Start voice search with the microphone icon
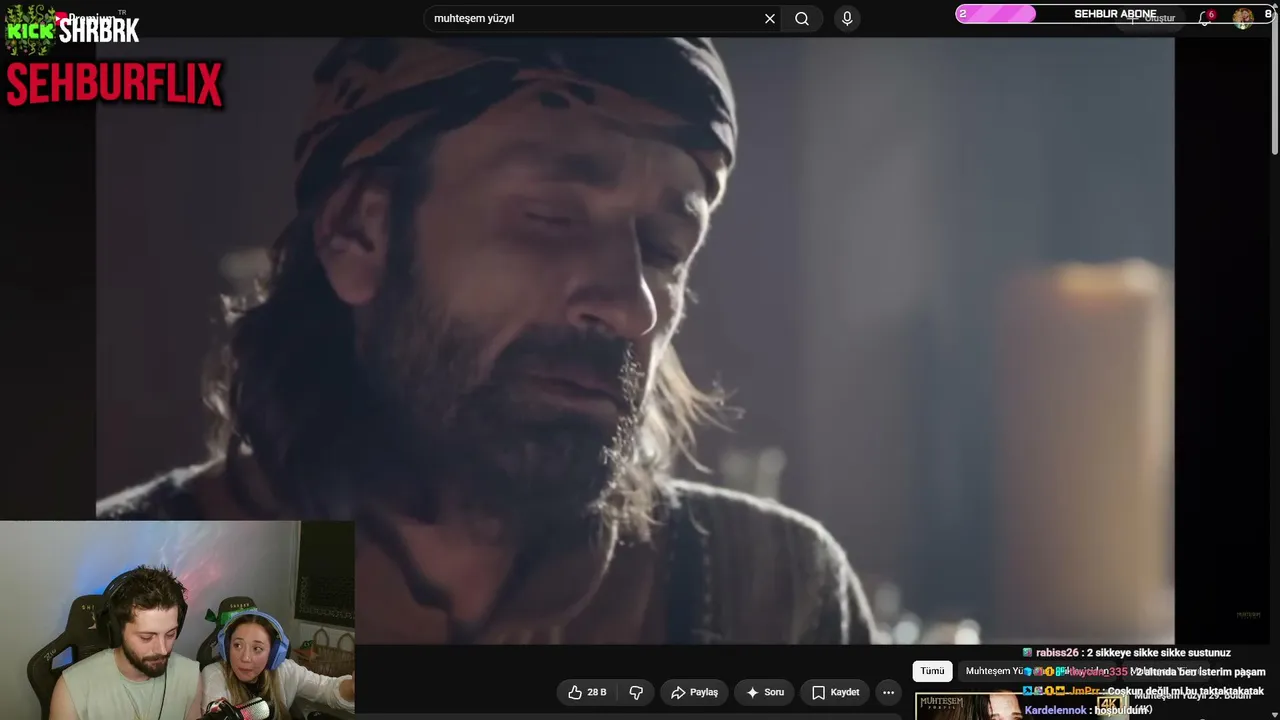Screen dimensions: 1280x720 coord(847,19)
